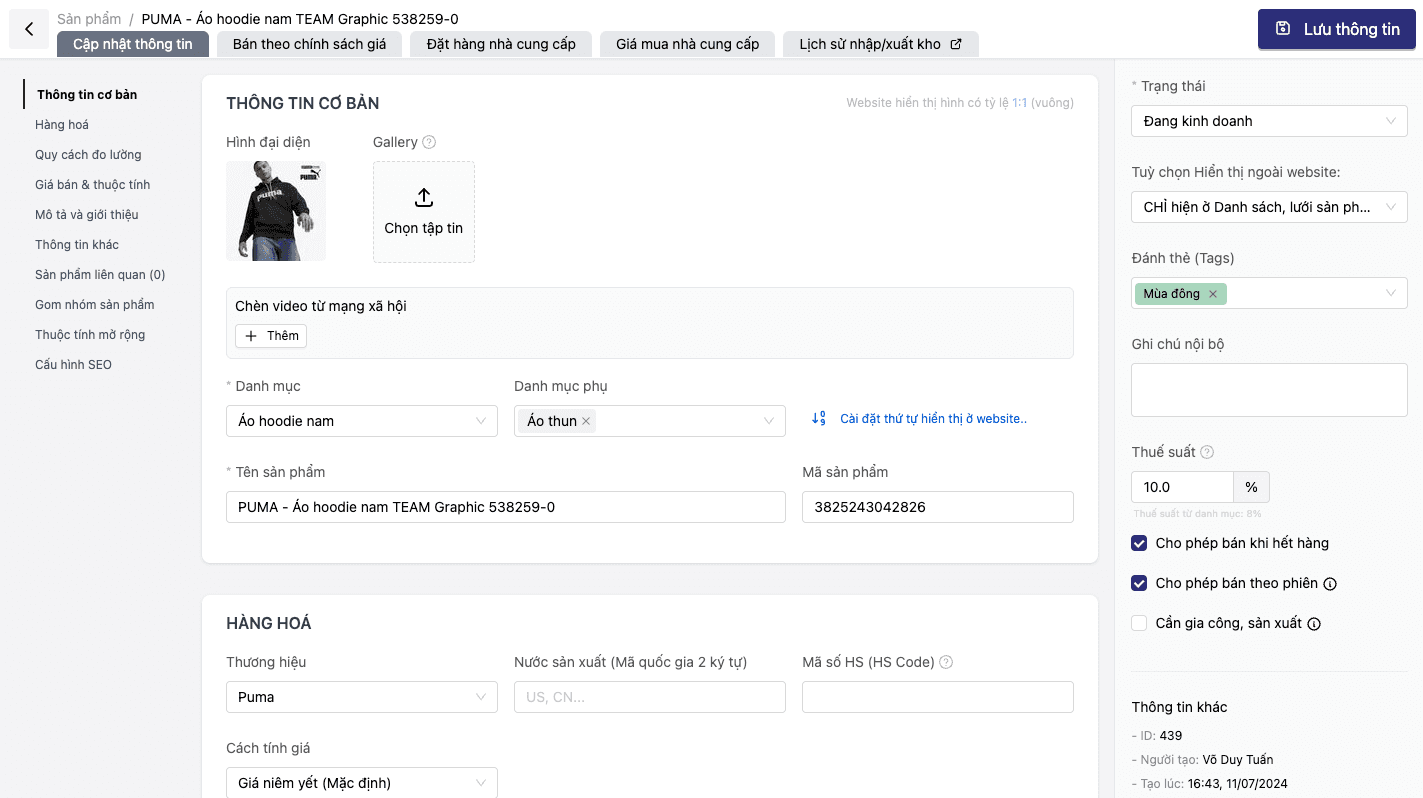Click the Sản phẩm breadcrumb link
Image resolution: width=1423 pixels, height=798 pixels.
click(89, 19)
